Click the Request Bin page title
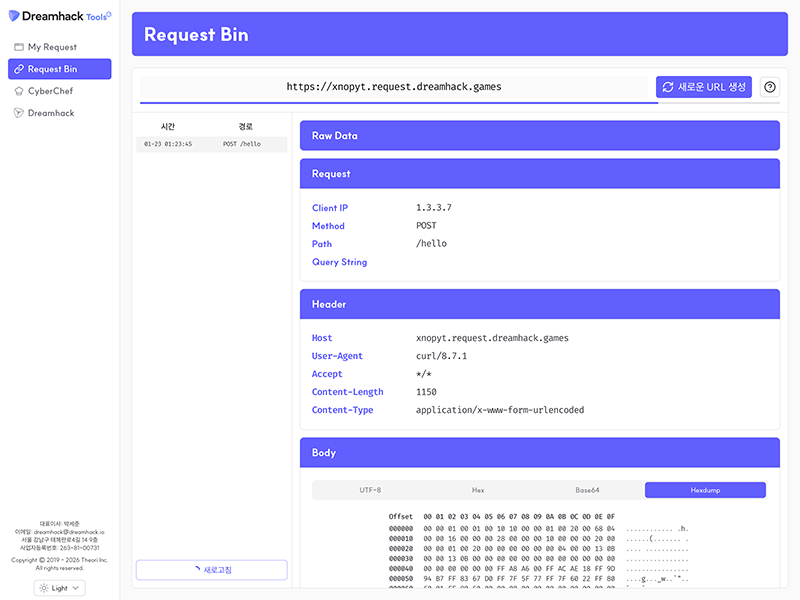Viewport: 800px width, 600px height. click(196, 35)
